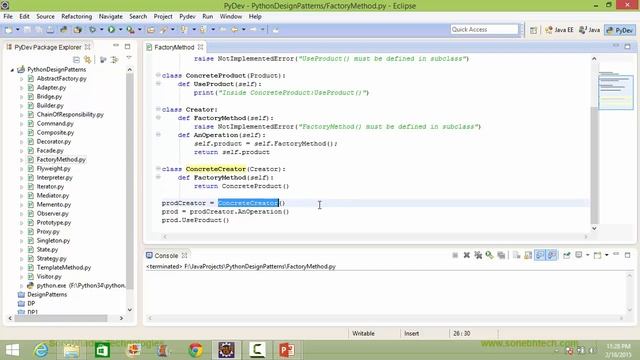This screenshot has height=360, width=640.
Task: Expand the Builder.py tree node
Action: pos(22,106)
